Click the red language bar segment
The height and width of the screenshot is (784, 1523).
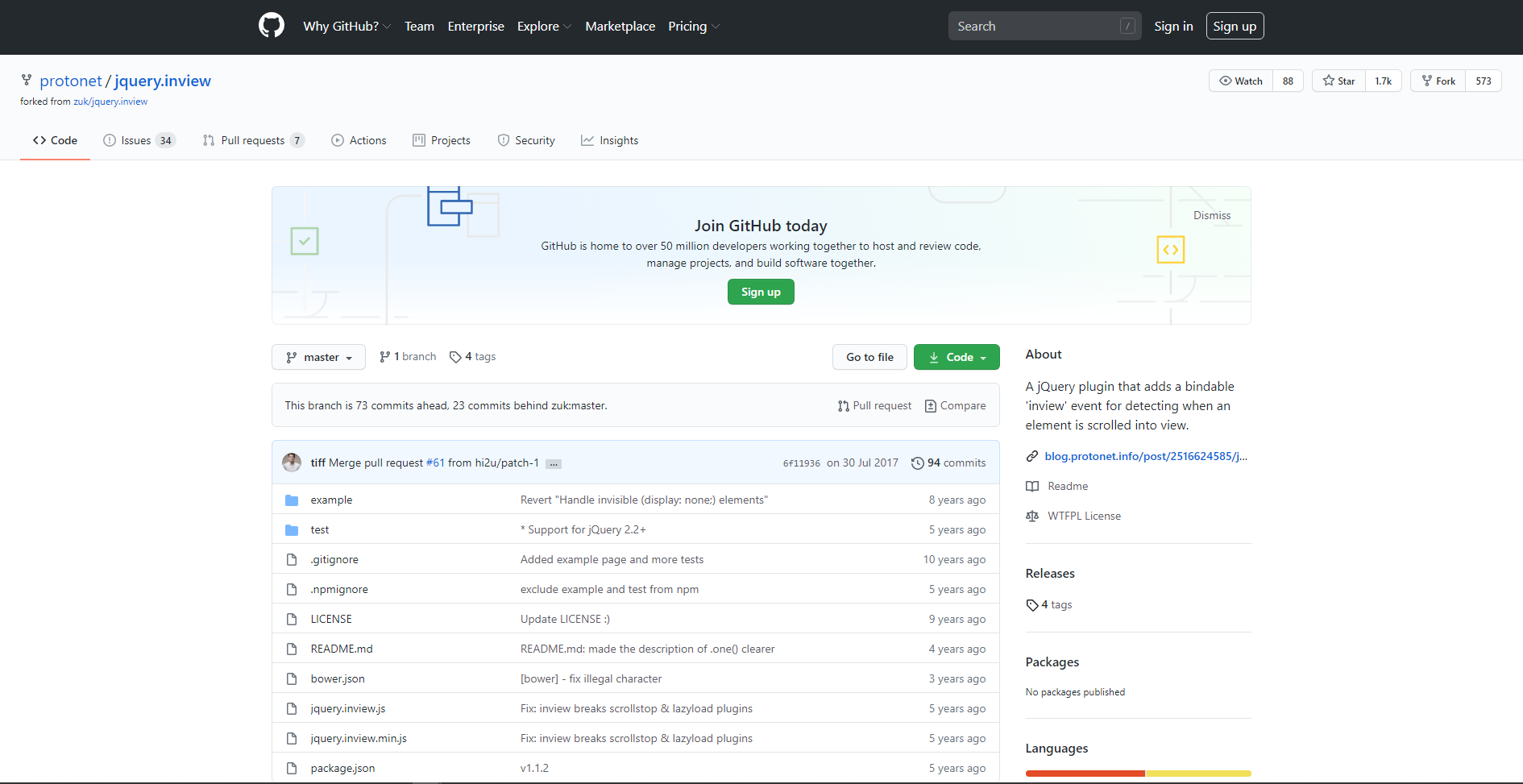click(x=1085, y=774)
